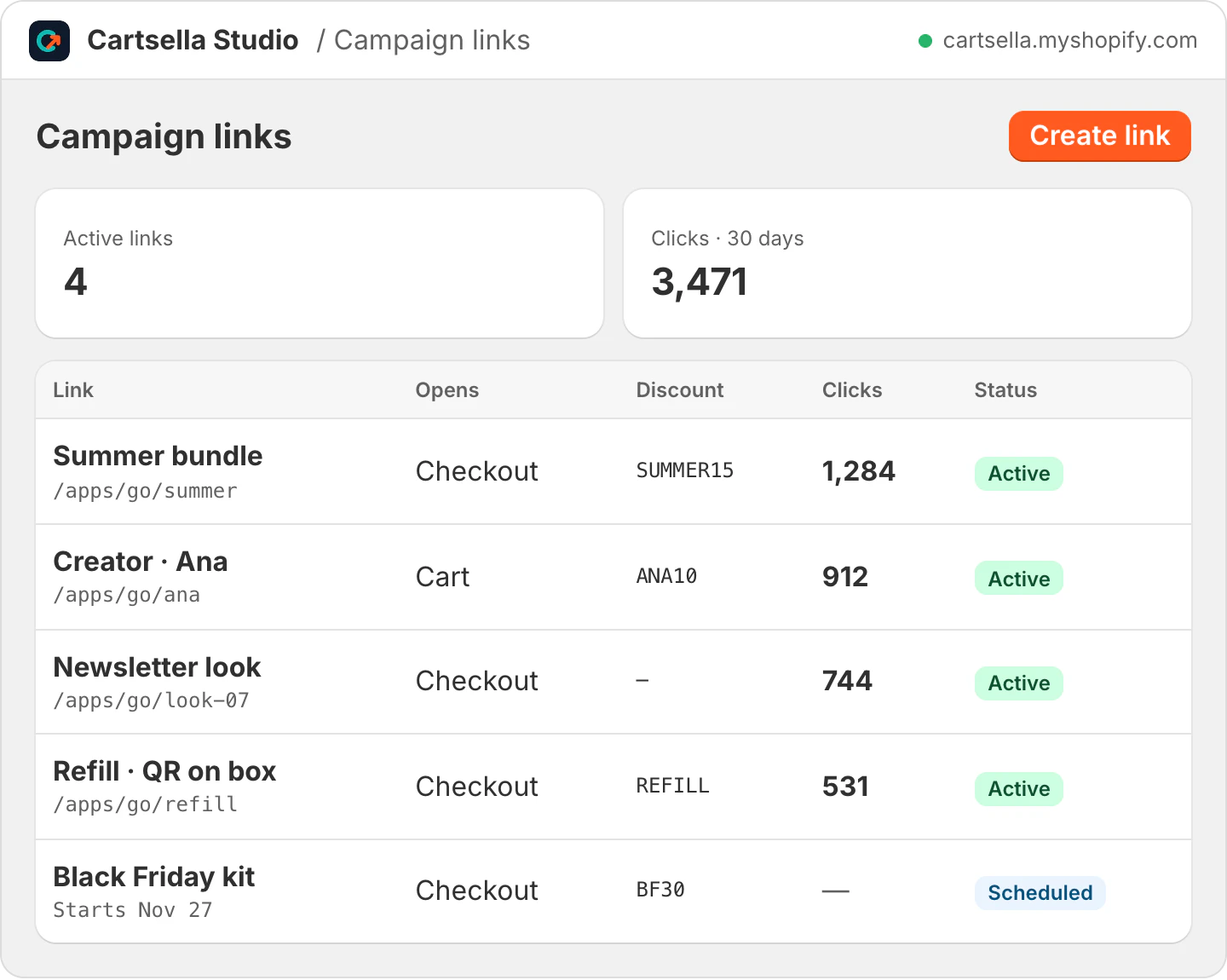Viewport: 1227px width, 980px height.
Task: Click the BF30 discount code
Action: [x=660, y=890]
